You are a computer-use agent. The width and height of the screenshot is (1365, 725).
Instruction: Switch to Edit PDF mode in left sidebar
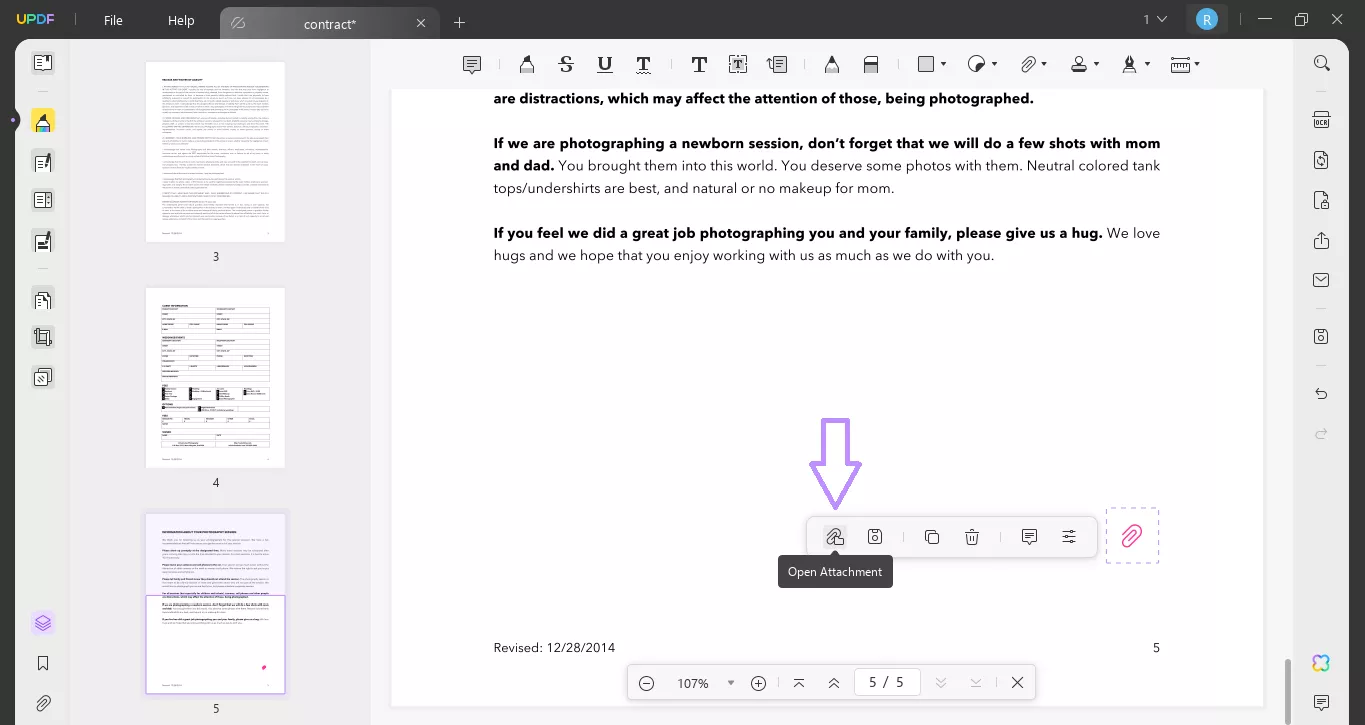(x=42, y=162)
